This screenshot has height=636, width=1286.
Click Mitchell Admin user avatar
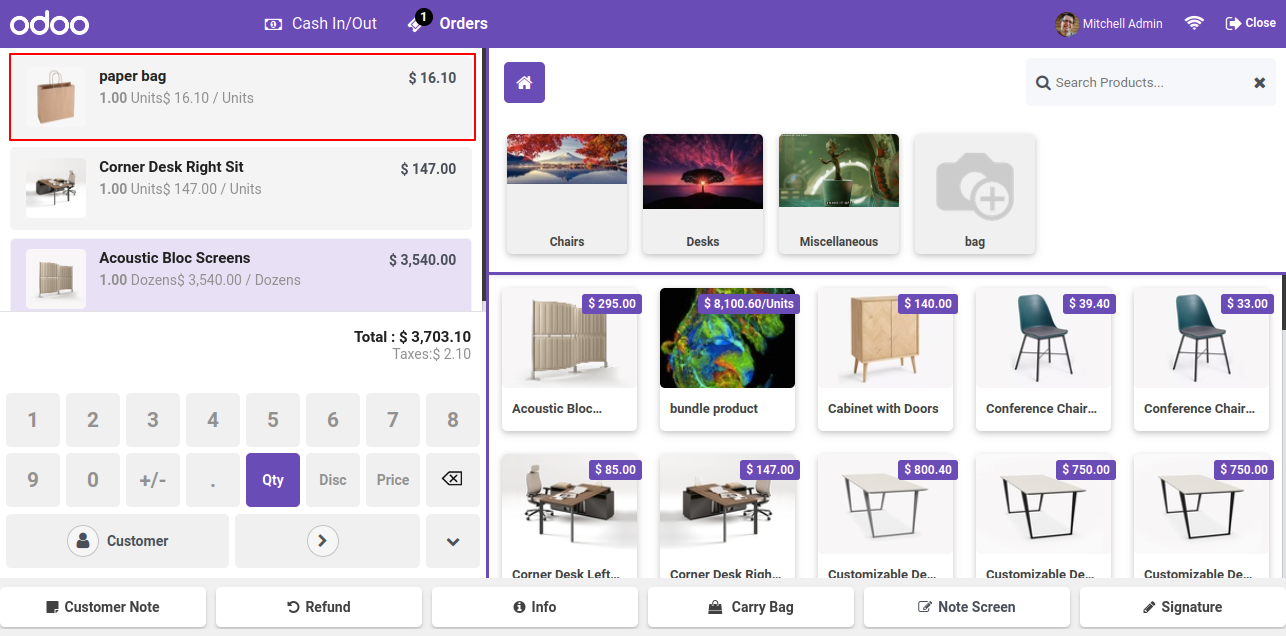pos(1067,23)
